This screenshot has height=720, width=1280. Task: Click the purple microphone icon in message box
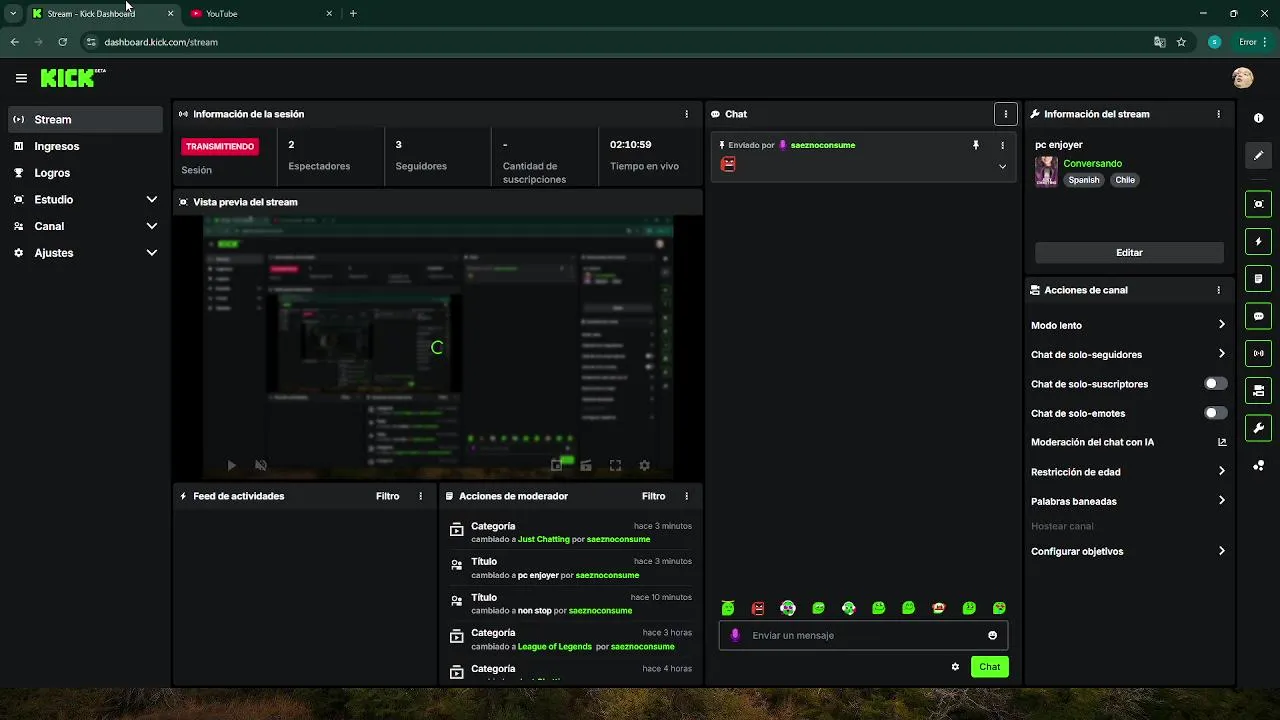click(736, 635)
